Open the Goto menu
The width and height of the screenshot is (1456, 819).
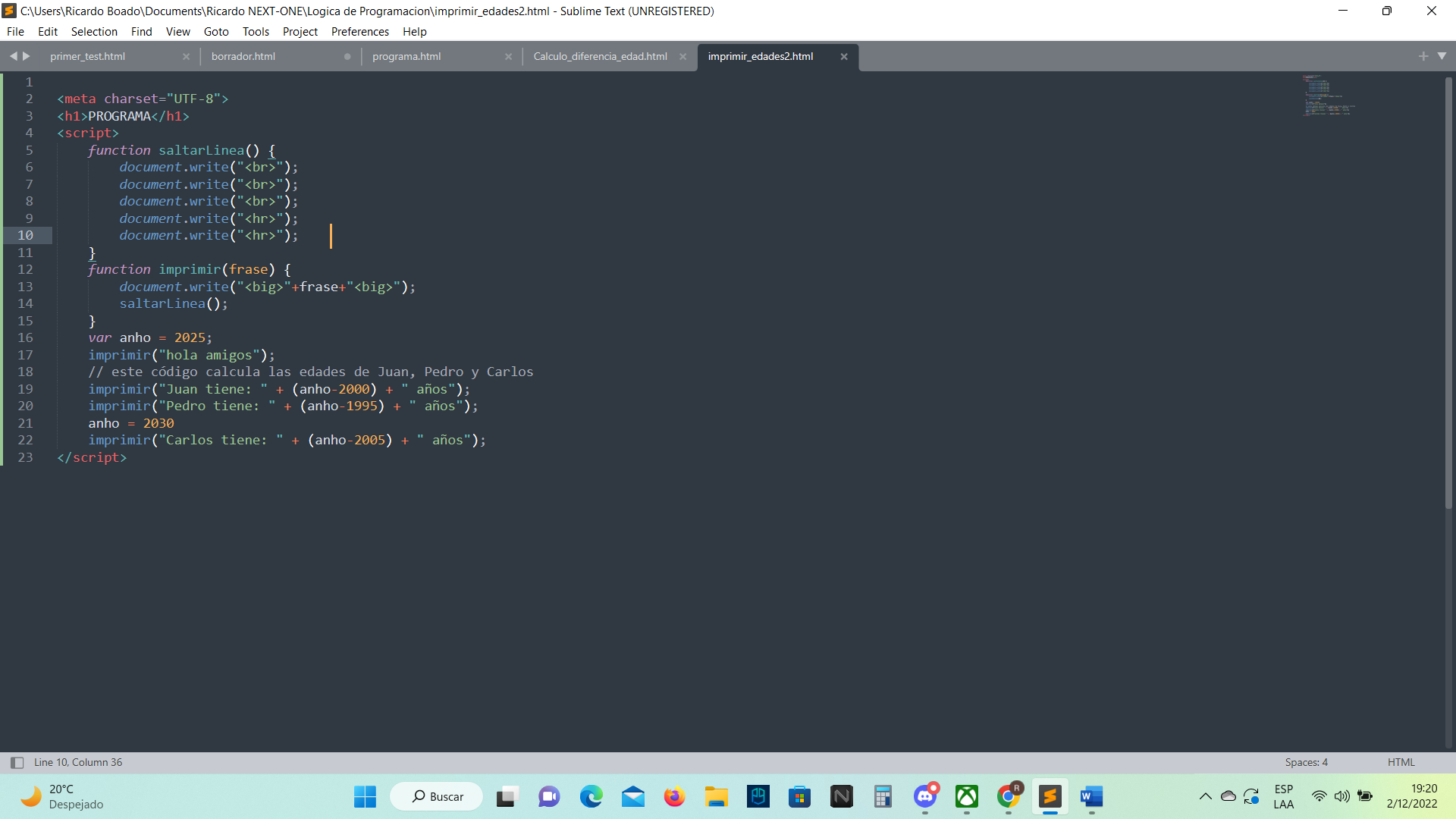click(x=216, y=32)
